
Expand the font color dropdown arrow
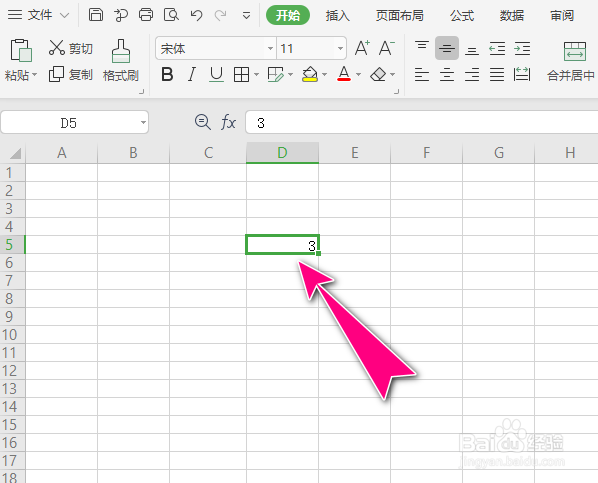358,74
